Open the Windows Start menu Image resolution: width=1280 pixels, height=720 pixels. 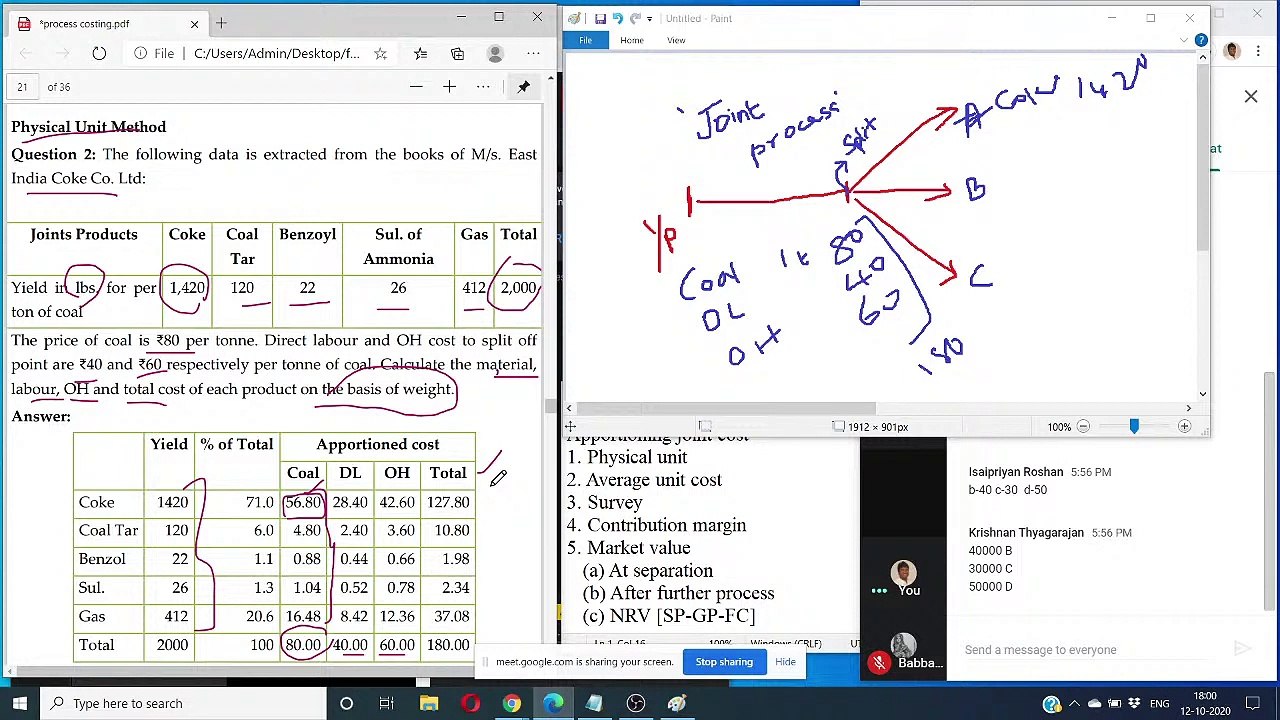click(20, 703)
